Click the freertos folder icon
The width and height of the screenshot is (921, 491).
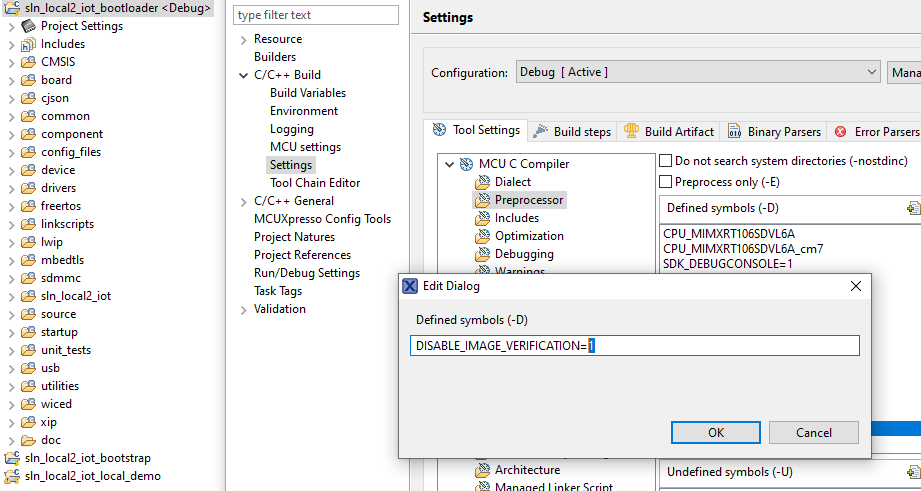[x=29, y=206]
